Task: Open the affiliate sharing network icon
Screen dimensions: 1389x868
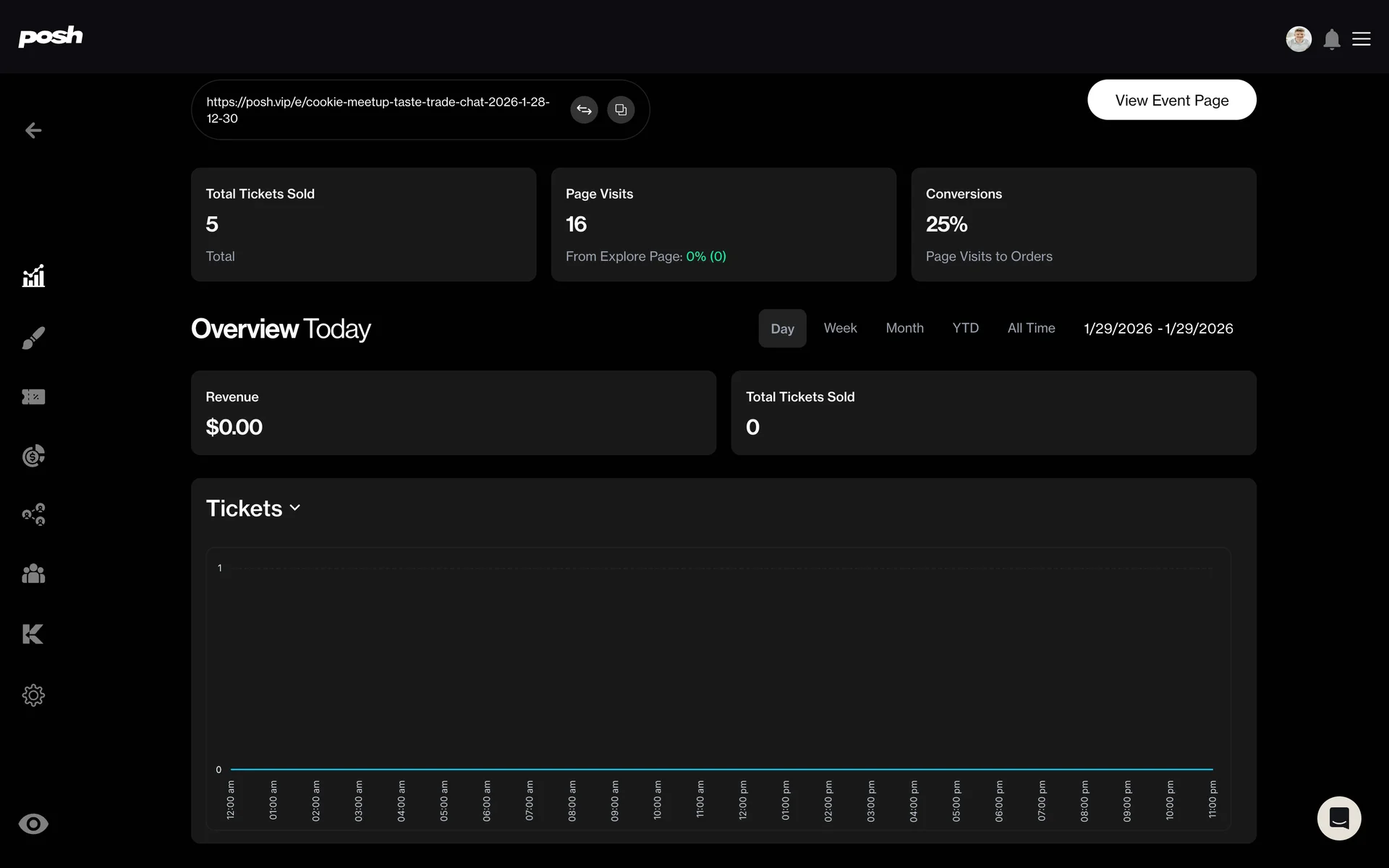Action: [33, 514]
